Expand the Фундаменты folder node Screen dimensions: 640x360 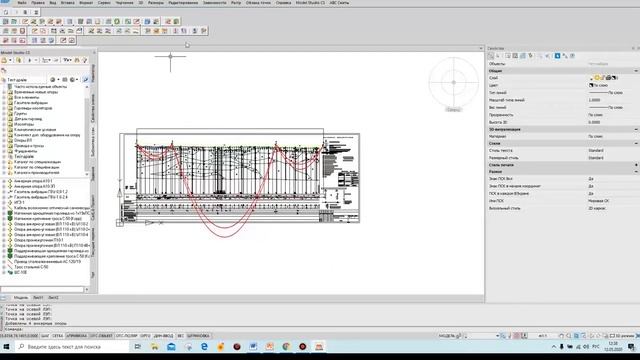tap(4, 151)
